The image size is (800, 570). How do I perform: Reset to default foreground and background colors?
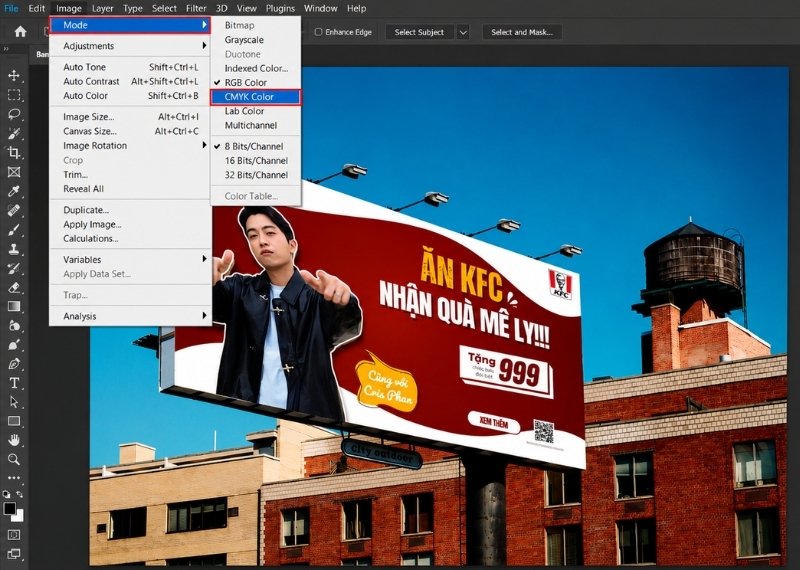(x=6, y=494)
